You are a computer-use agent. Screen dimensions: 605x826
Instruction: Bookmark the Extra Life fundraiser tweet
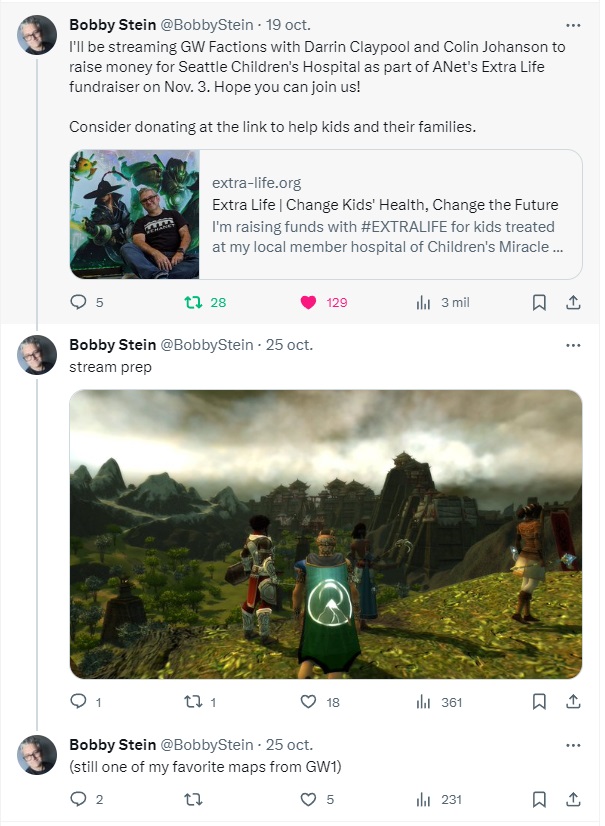click(x=539, y=302)
